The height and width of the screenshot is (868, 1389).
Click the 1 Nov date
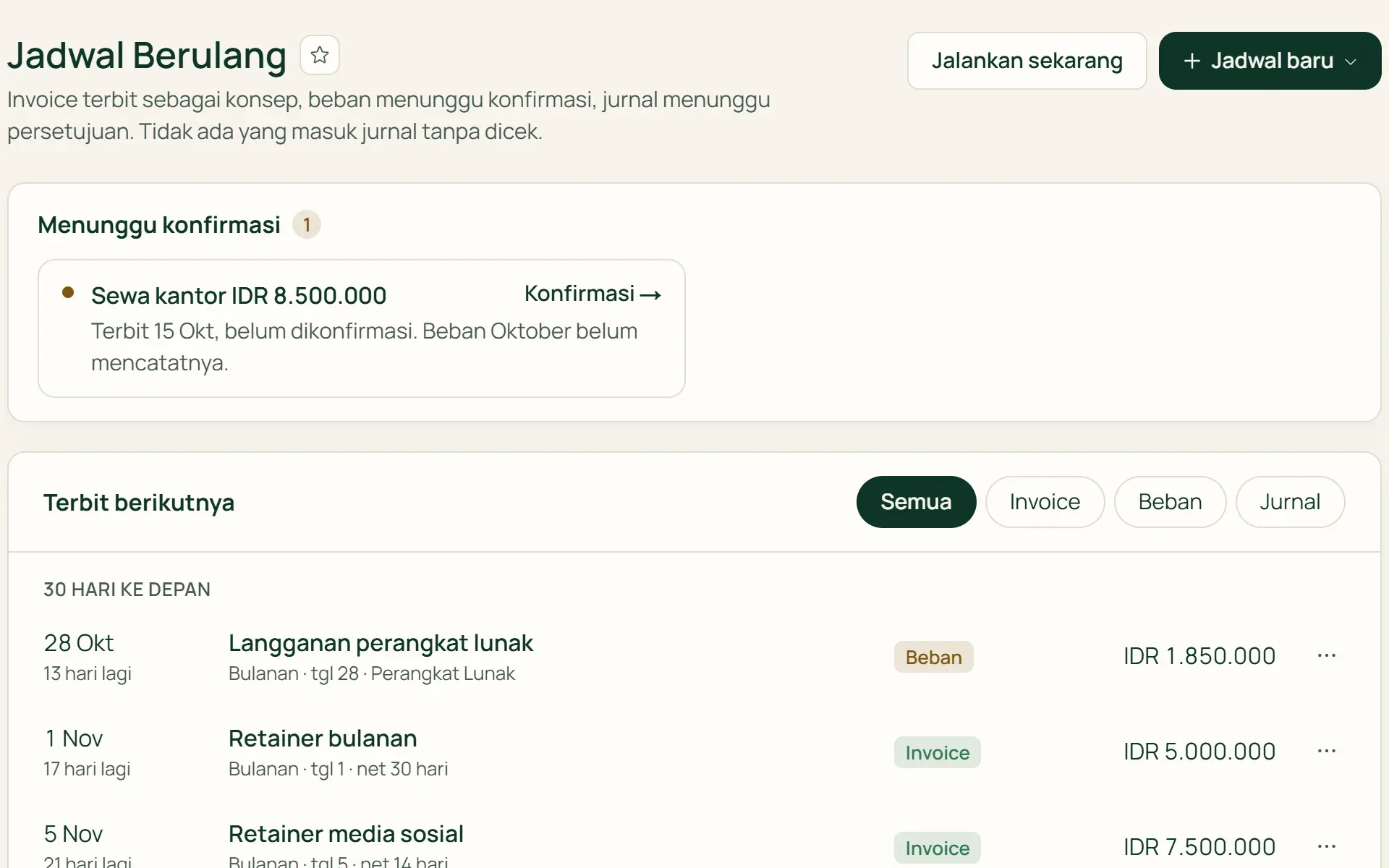[x=74, y=739]
